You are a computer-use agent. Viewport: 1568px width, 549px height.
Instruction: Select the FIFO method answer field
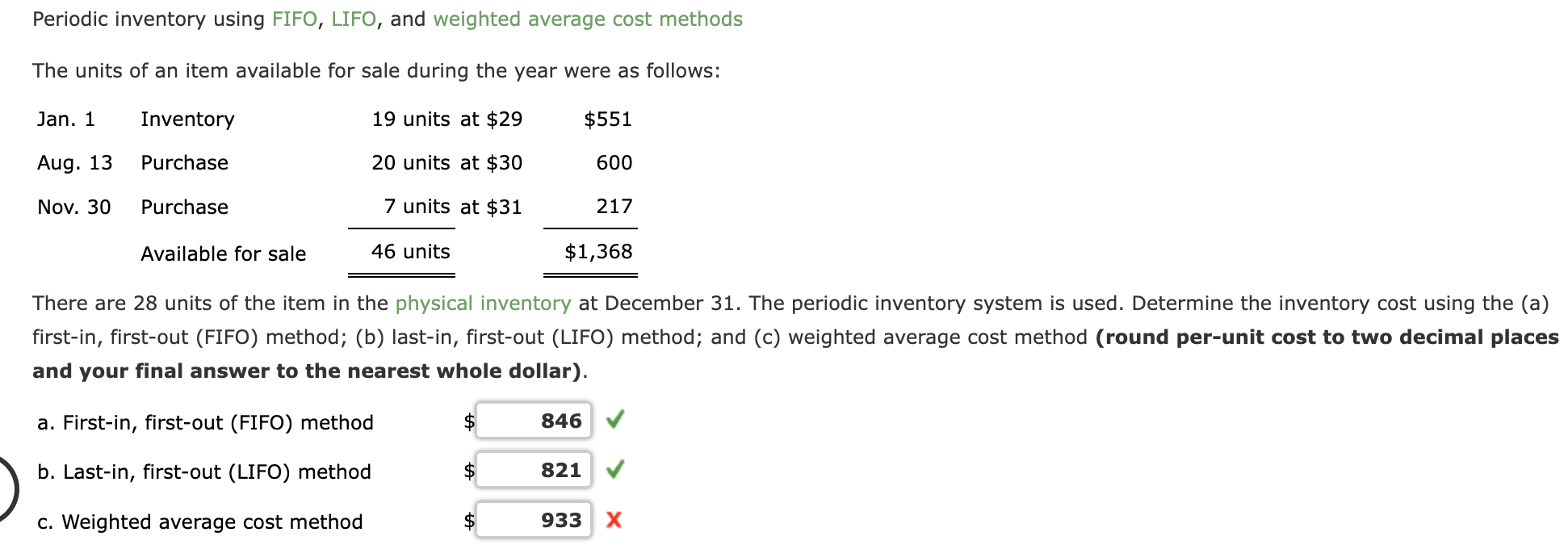pos(534,421)
